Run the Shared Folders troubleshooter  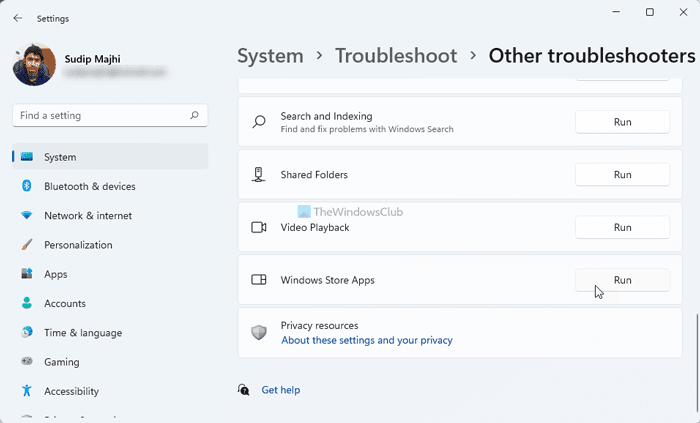(622, 174)
